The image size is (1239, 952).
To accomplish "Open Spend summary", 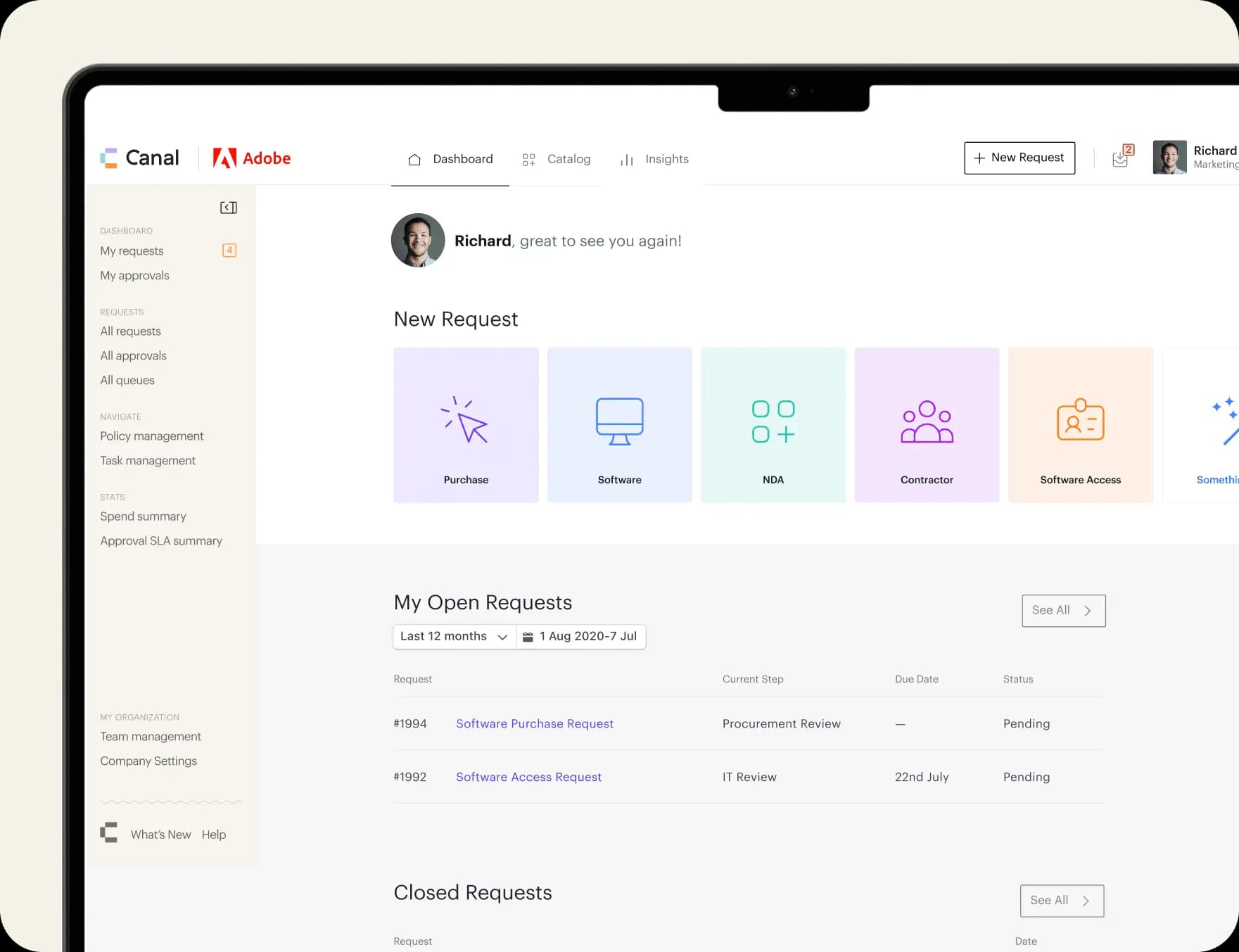I will click(x=144, y=516).
